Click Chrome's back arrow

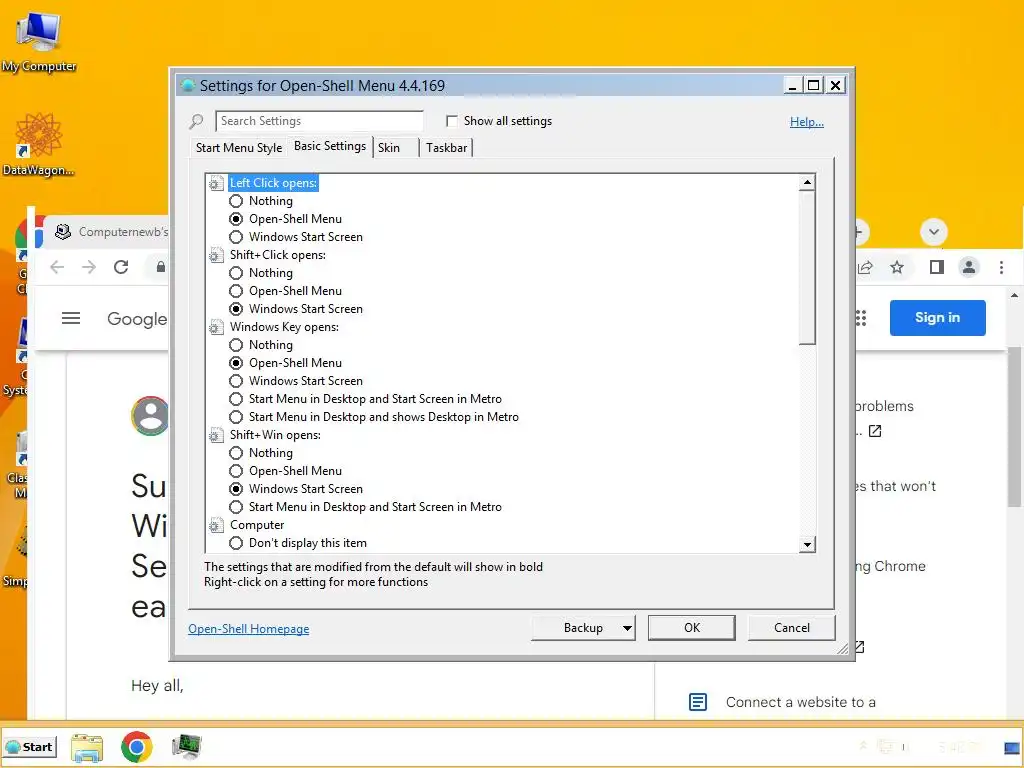(57, 267)
